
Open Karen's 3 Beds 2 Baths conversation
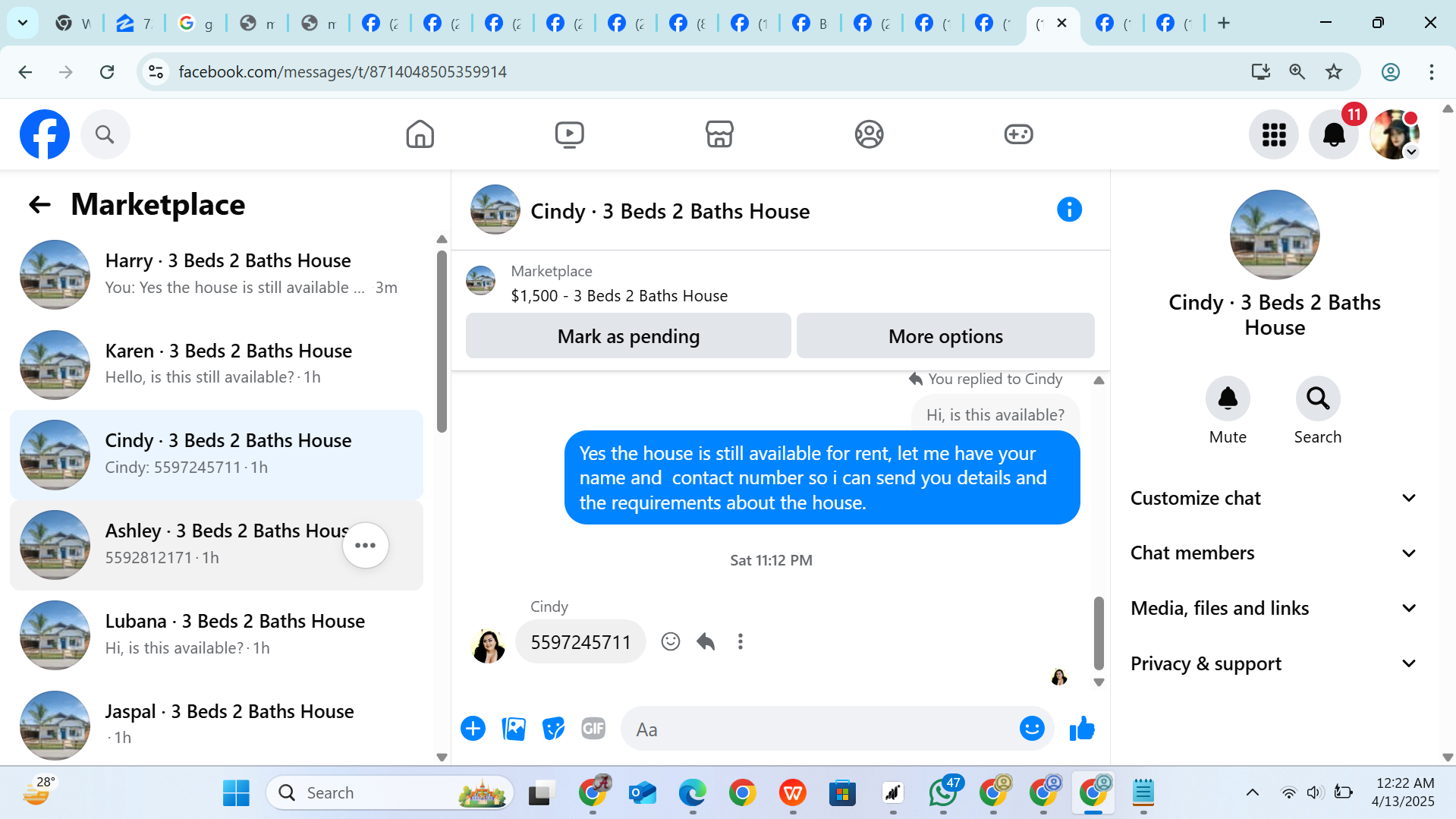[216, 364]
